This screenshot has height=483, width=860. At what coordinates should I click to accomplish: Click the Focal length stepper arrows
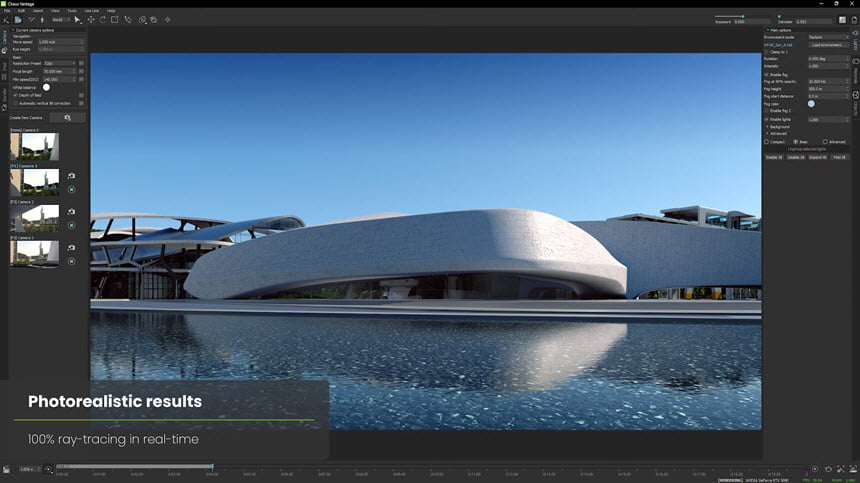tap(74, 71)
